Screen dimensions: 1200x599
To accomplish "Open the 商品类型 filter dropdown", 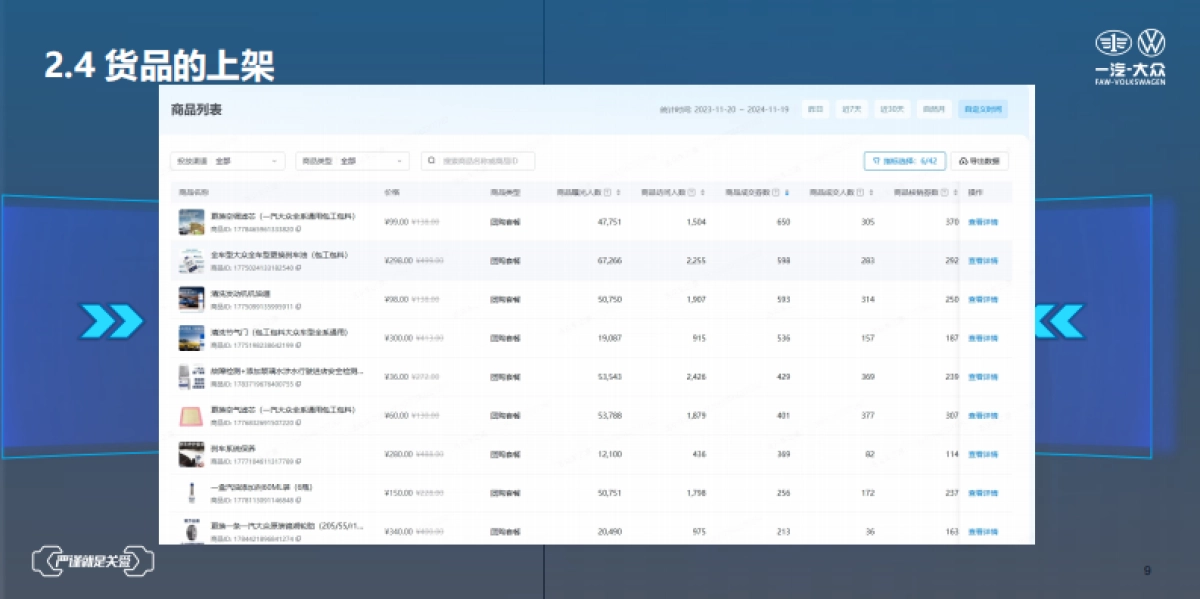I will pos(352,161).
